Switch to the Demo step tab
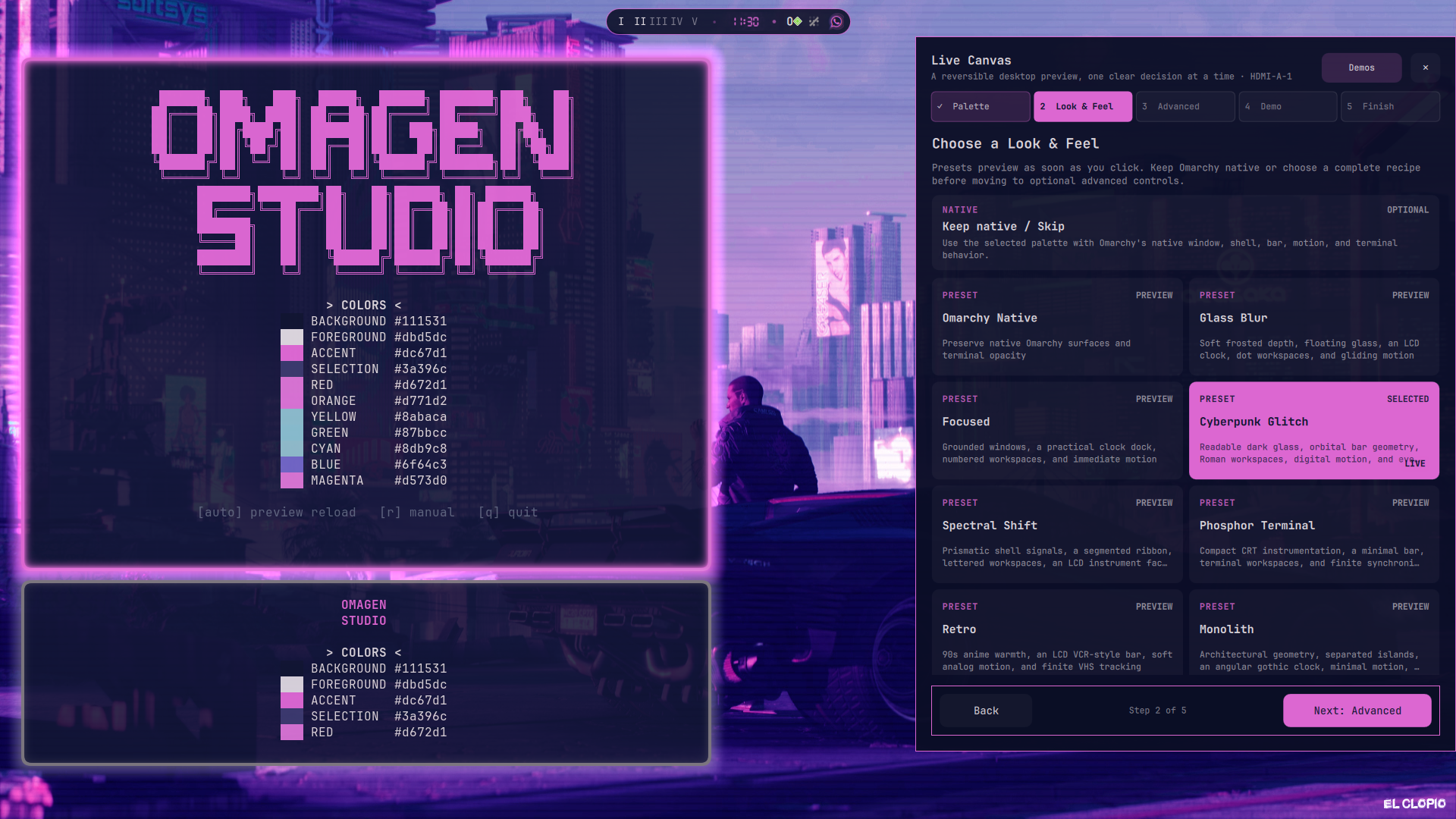This screenshot has height=819, width=1456. click(1288, 106)
